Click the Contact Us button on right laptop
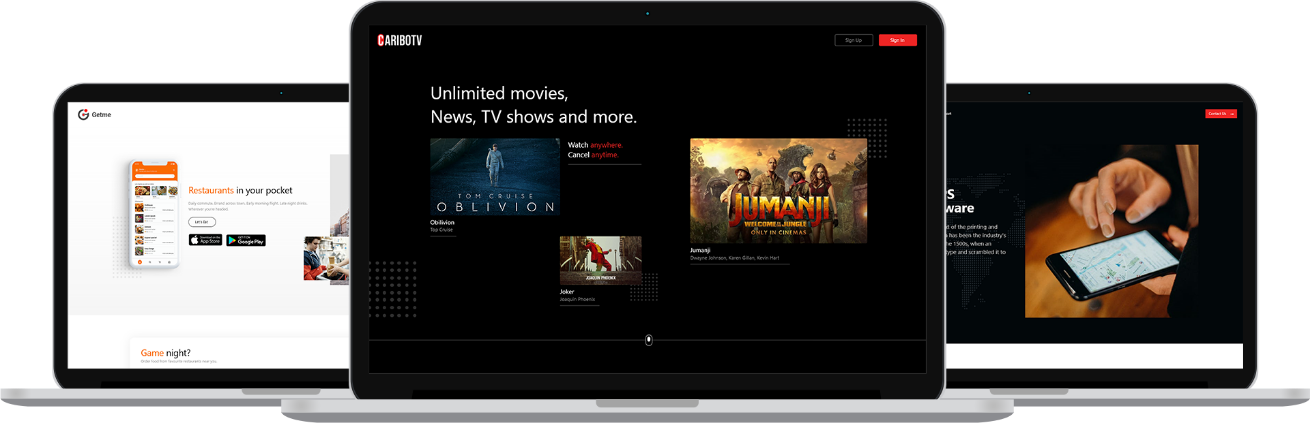This screenshot has width=1310, height=423. [1221, 113]
